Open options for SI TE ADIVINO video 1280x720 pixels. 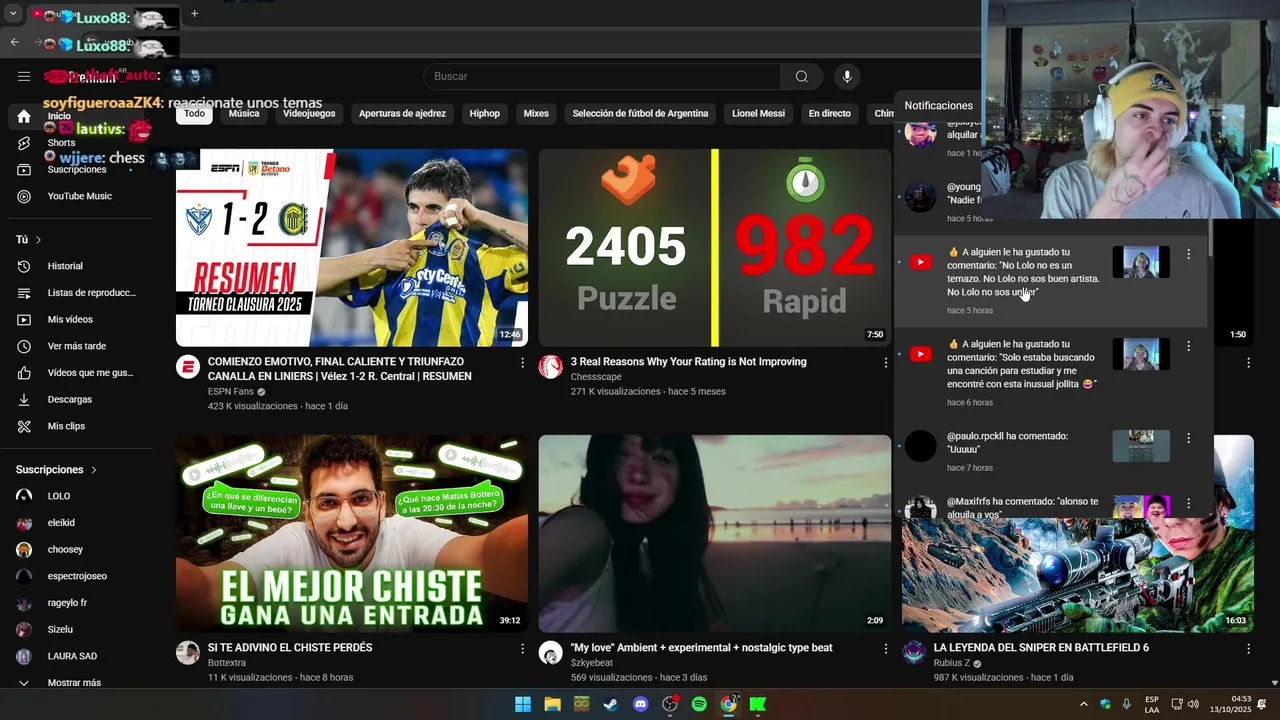pyautogui.click(x=522, y=648)
